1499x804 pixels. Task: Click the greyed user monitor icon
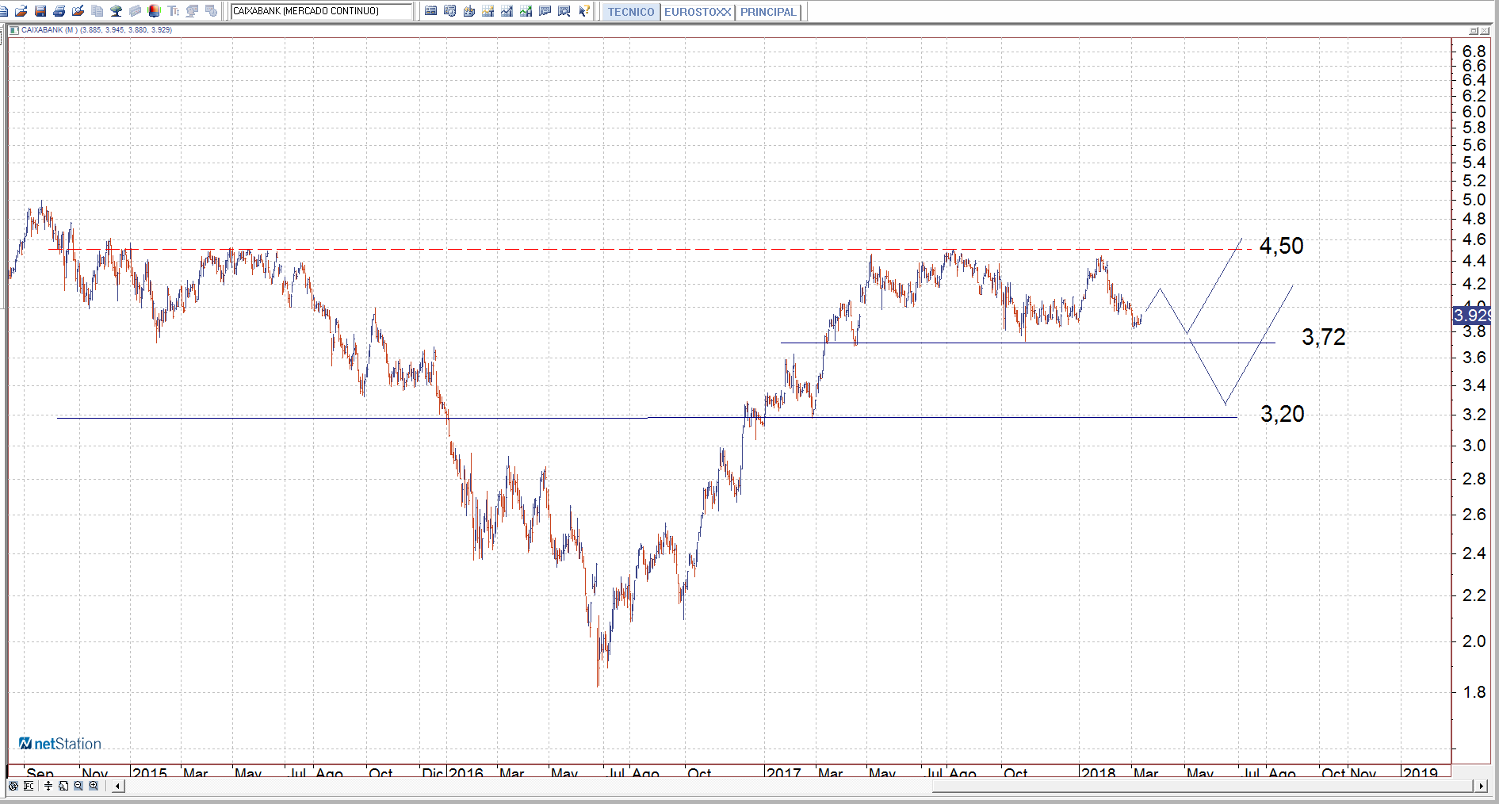(192, 11)
